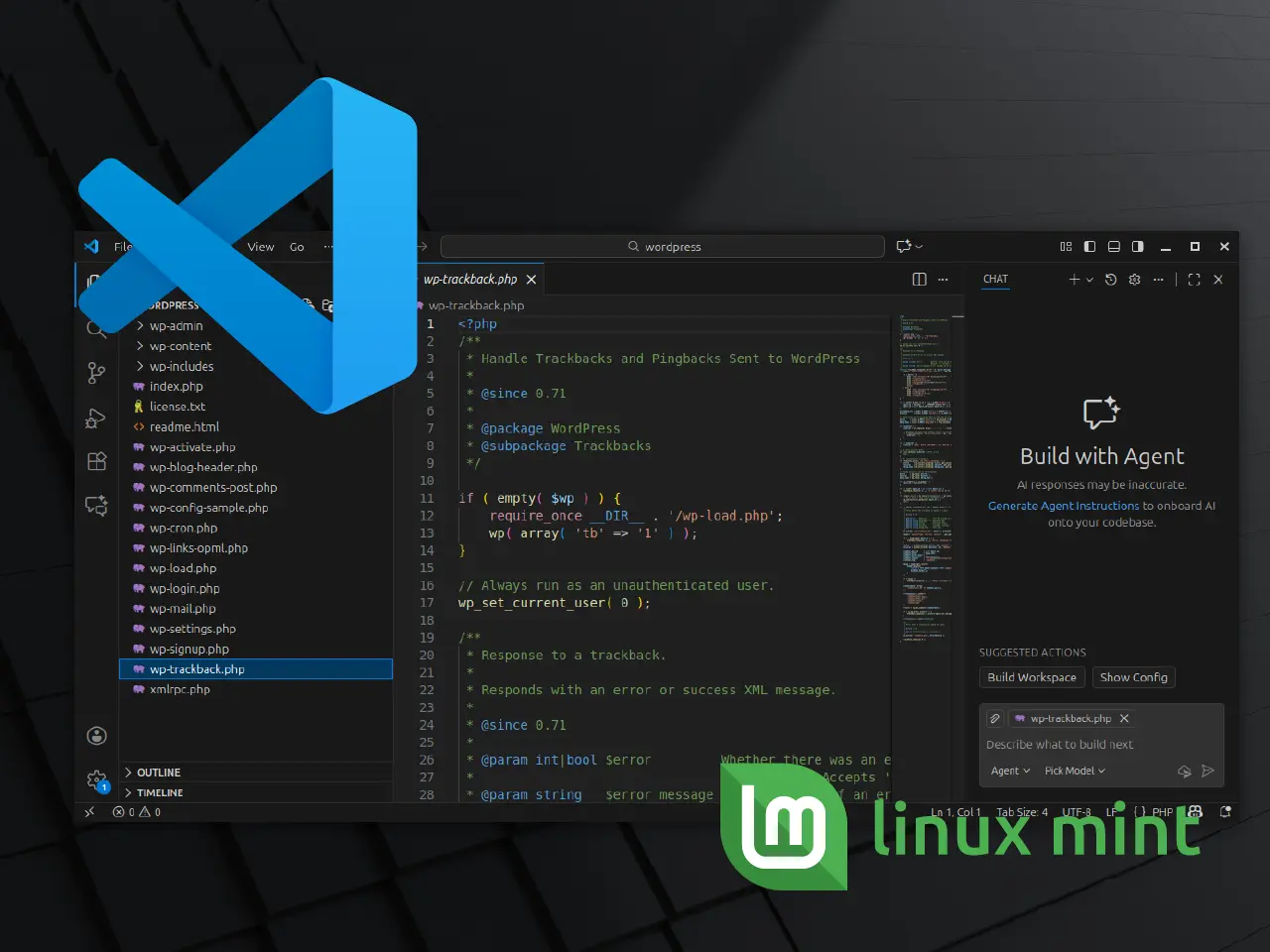This screenshot has height=952, width=1270.
Task: Select the wp-trackback.php editor tab
Action: [x=470, y=280]
